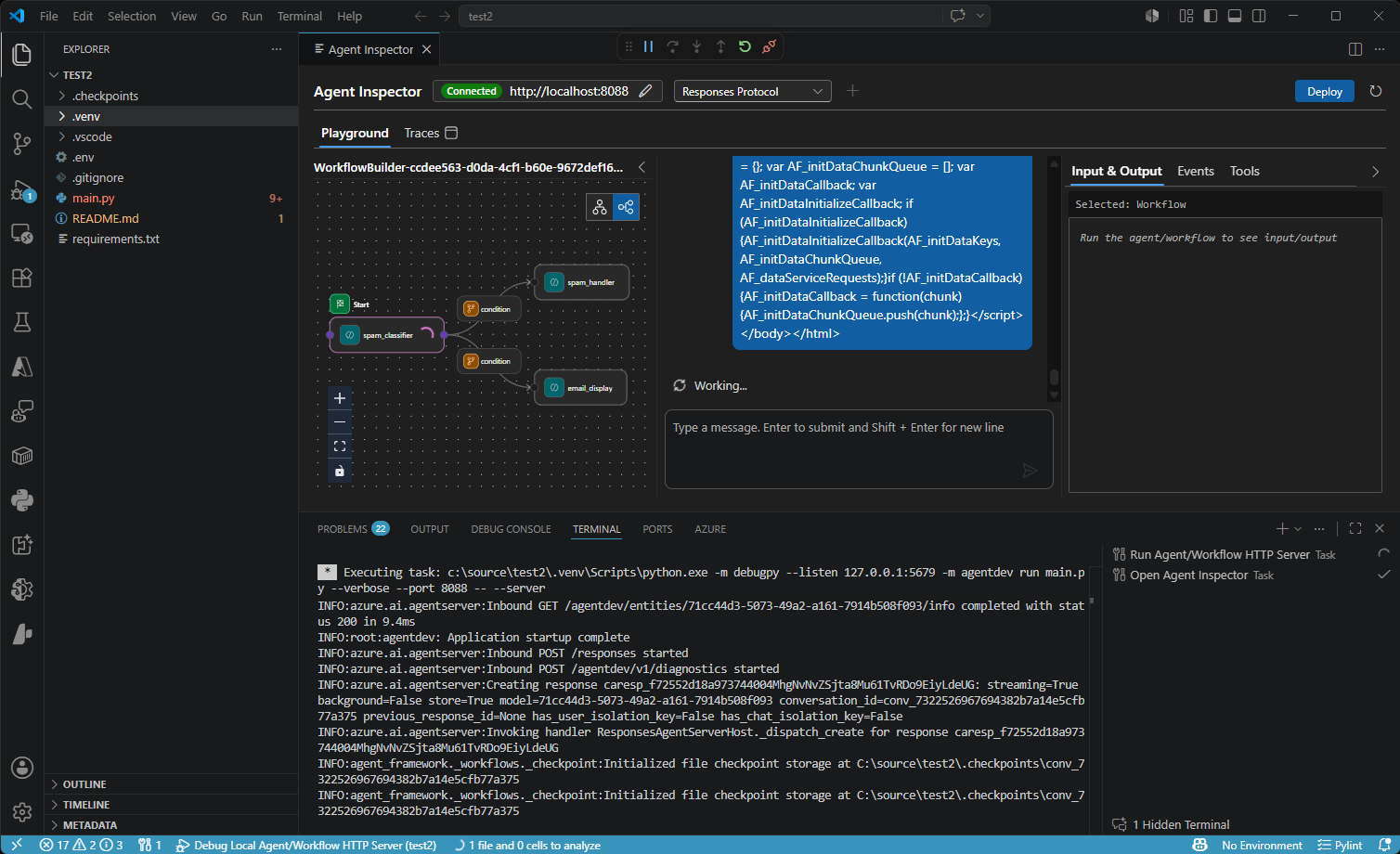Select the email_display workflow node
1400x854 pixels.
[x=581, y=388]
